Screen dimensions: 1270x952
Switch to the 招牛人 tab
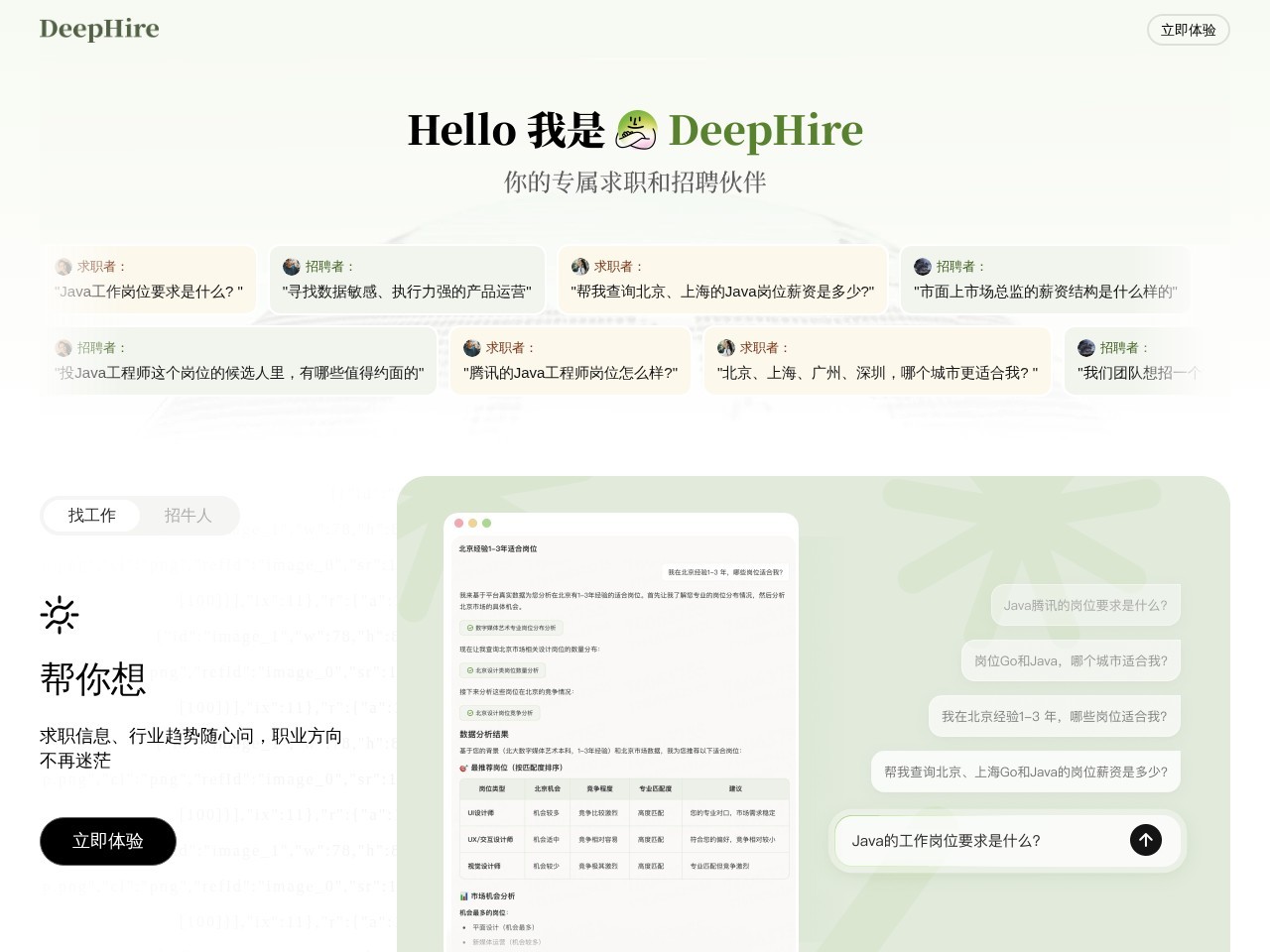(x=189, y=516)
